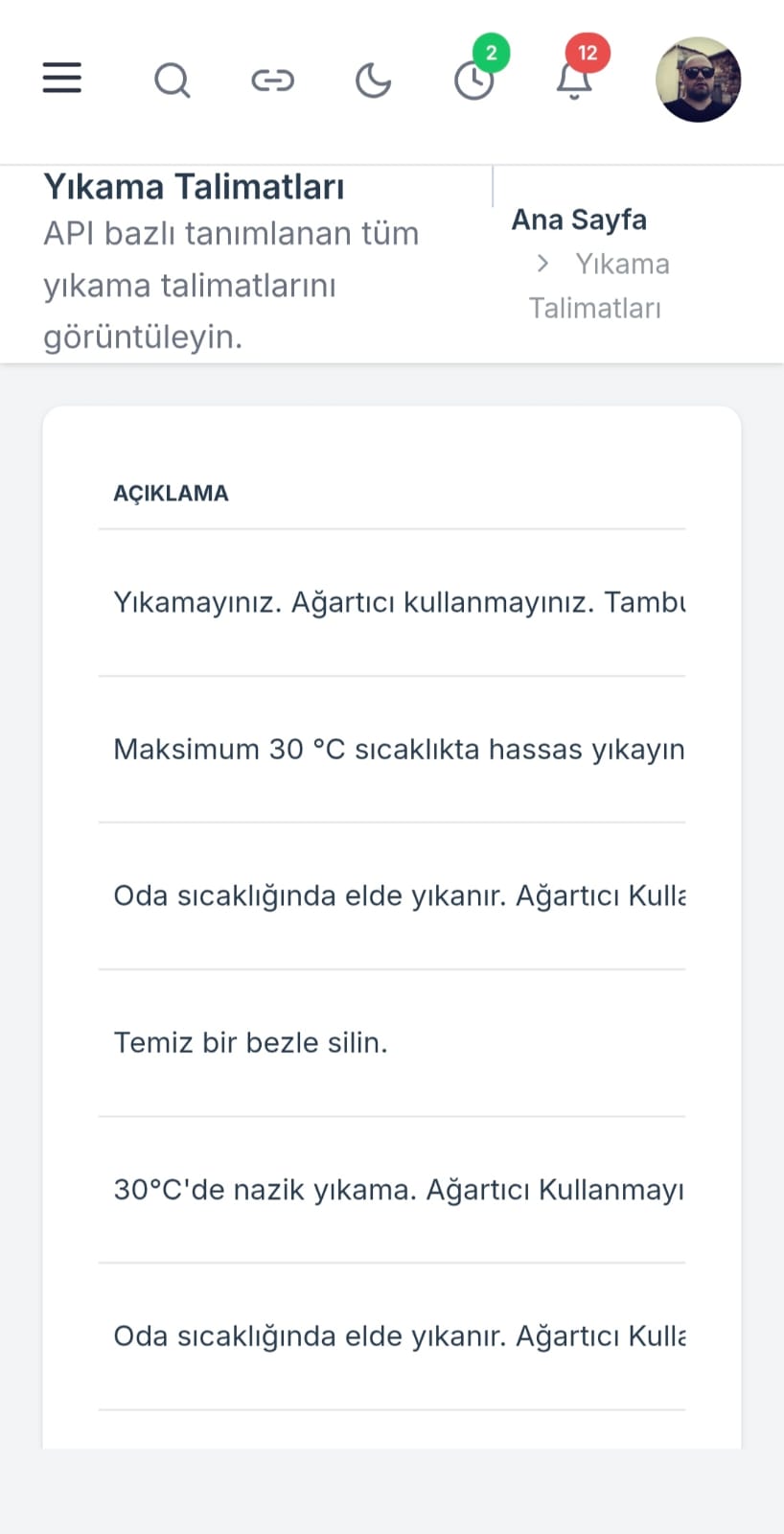
Task: Click the user profile avatar photo
Action: coord(699,81)
